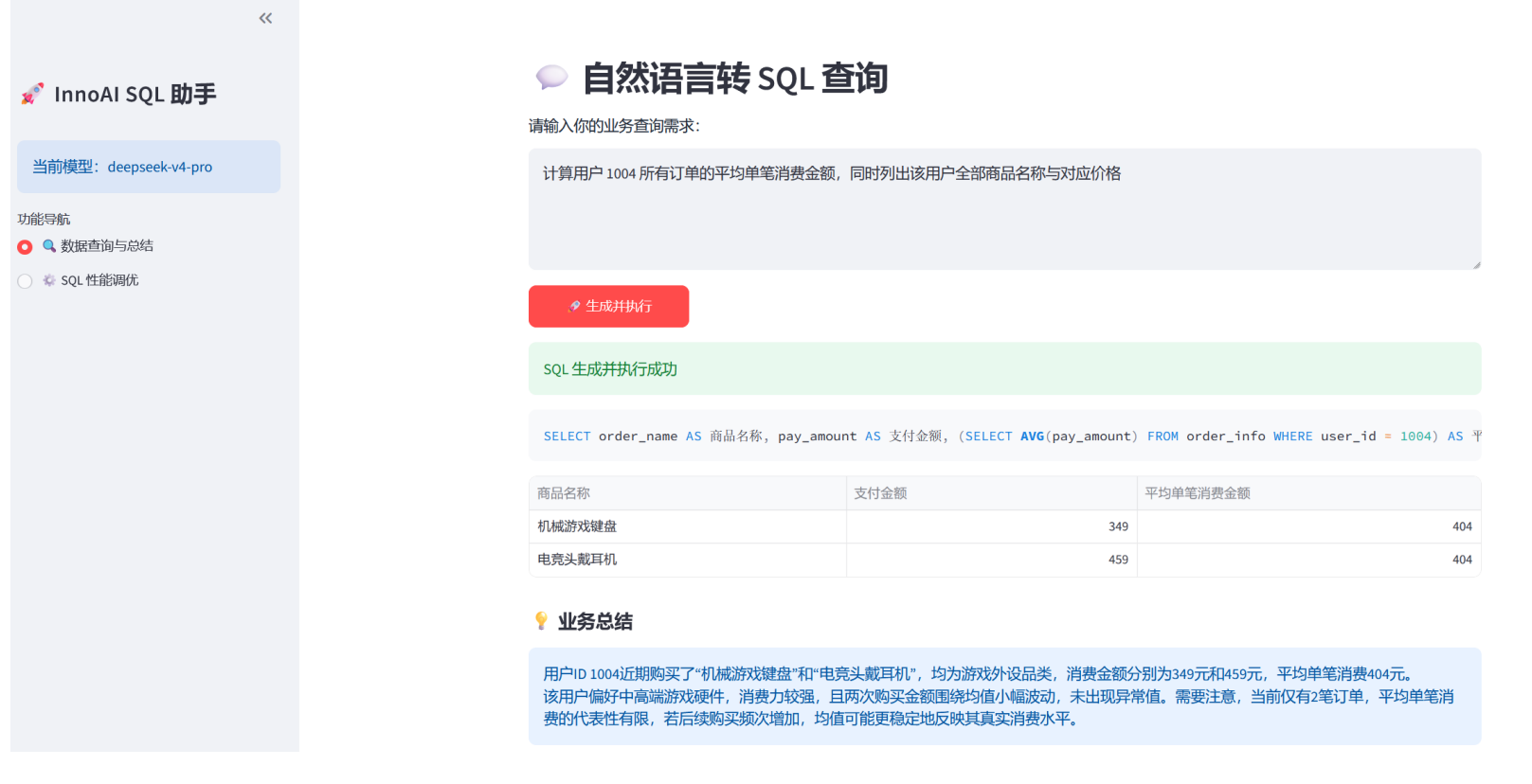Screen dimensions: 1532x784
Task: Collapse the sidebar with the double chevron
Action: tap(265, 18)
